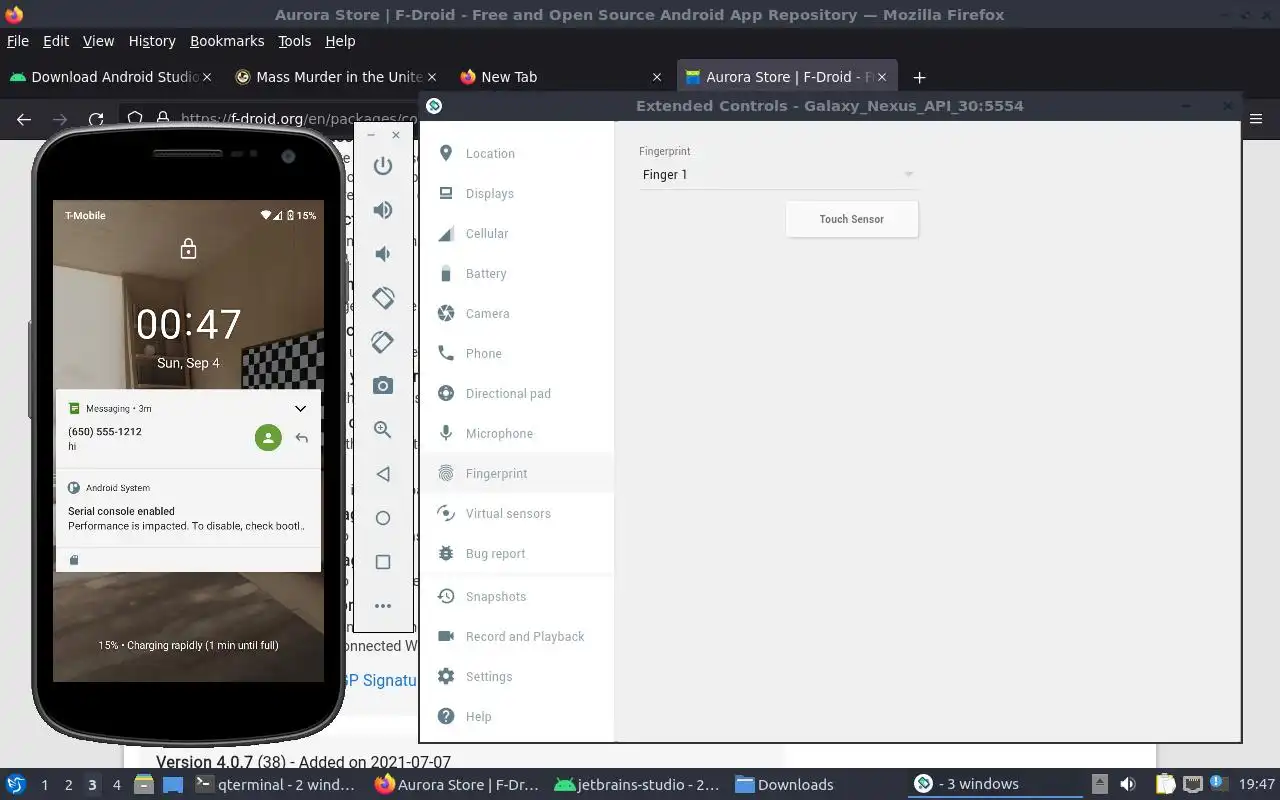The width and height of the screenshot is (1280, 800).
Task: Open Firefox Tools menu
Action: pos(295,41)
